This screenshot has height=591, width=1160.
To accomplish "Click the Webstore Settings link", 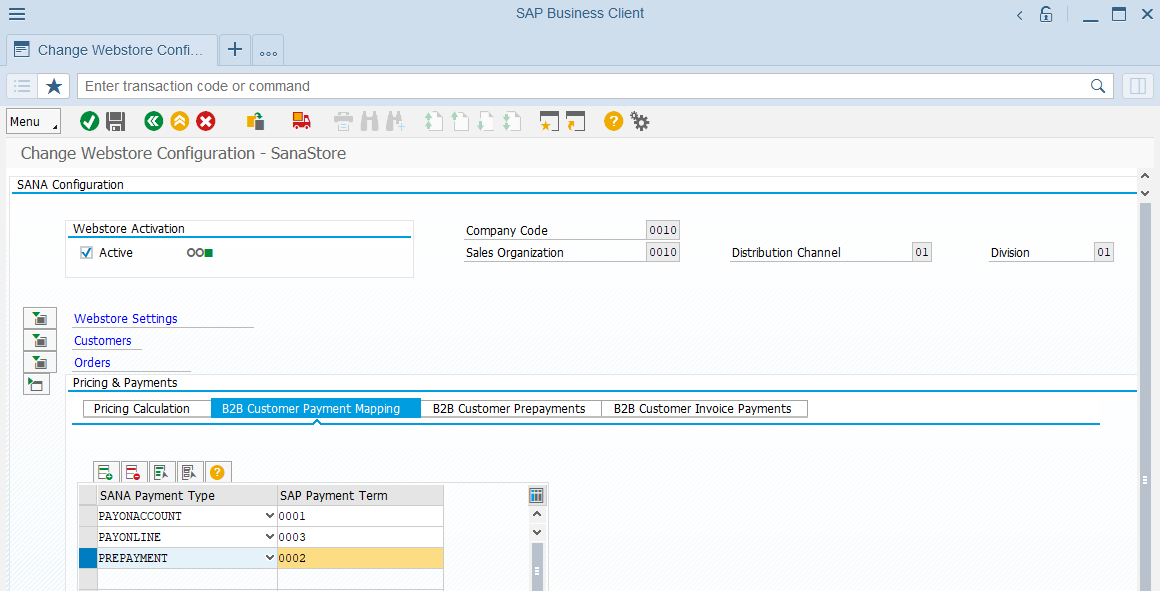I will pos(126,319).
